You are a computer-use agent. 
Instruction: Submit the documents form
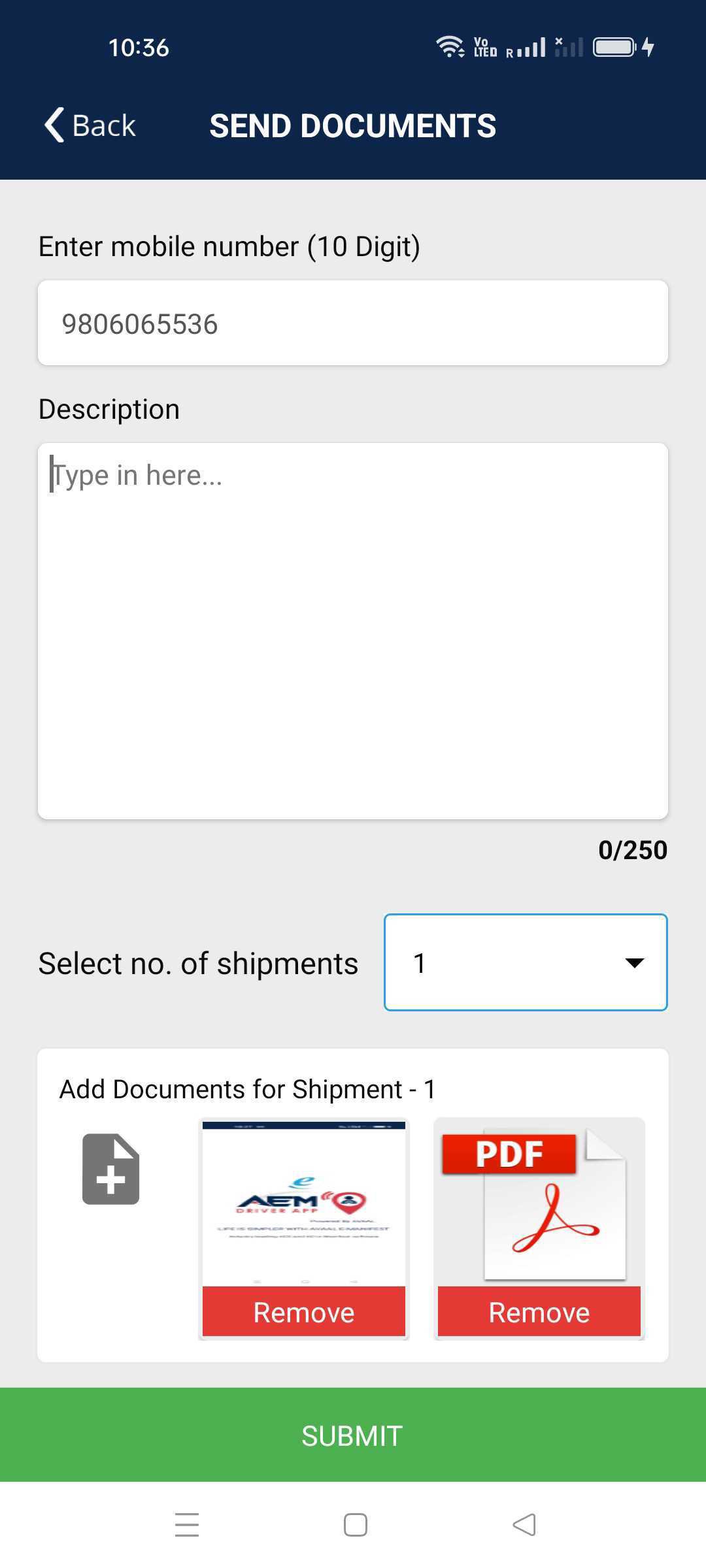(x=353, y=1435)
